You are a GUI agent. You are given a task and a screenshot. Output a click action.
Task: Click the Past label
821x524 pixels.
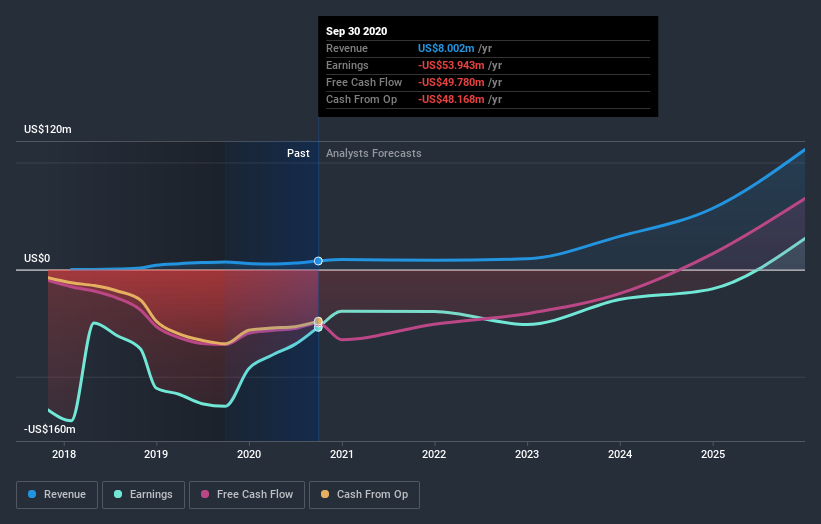[298, 153]
